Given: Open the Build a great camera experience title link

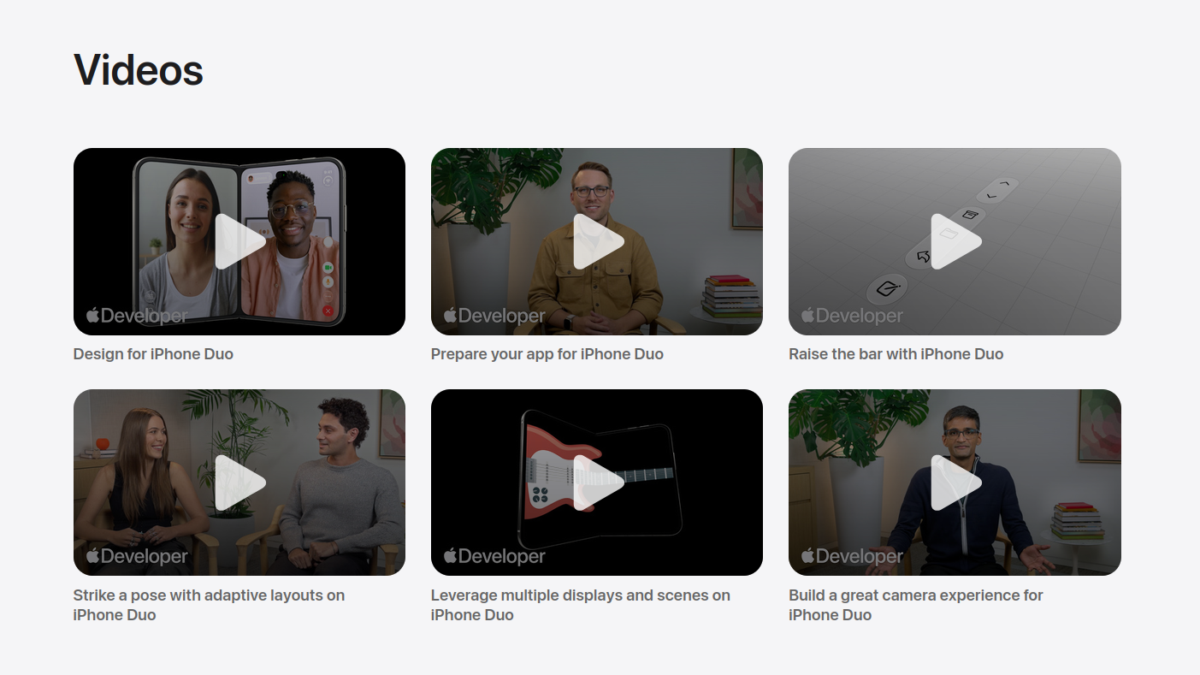Looking at the screenshot, I should 916,605.
